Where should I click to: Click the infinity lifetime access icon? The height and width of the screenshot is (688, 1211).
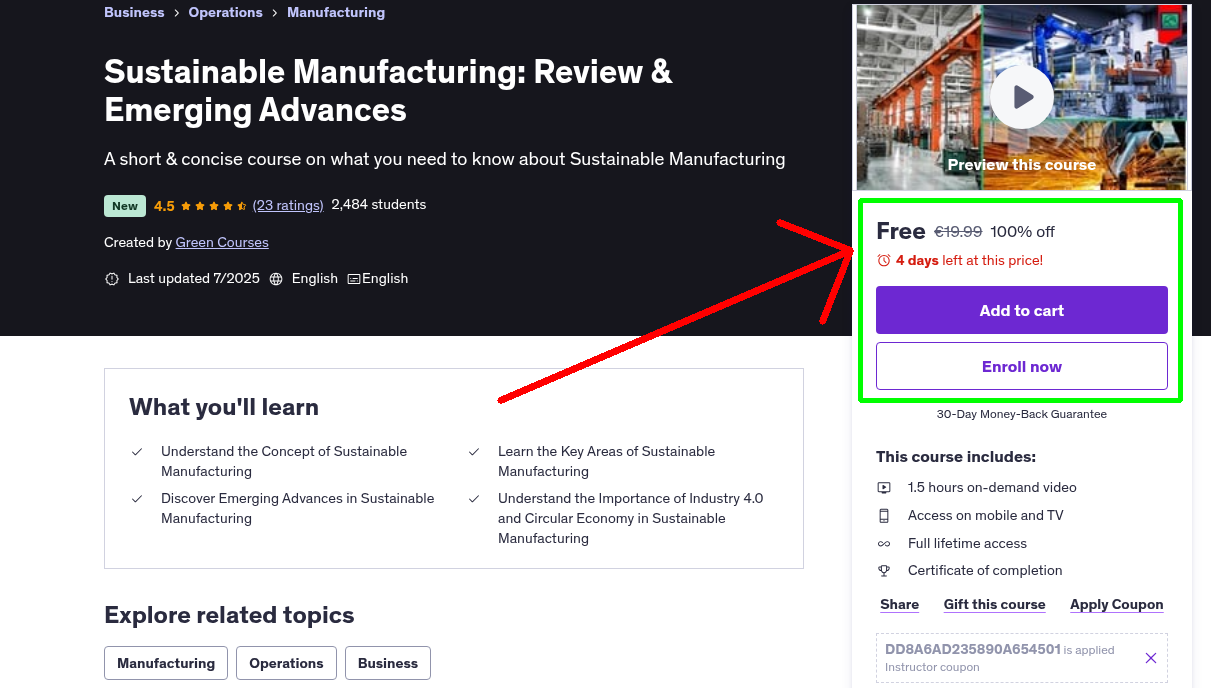point(884,544)
